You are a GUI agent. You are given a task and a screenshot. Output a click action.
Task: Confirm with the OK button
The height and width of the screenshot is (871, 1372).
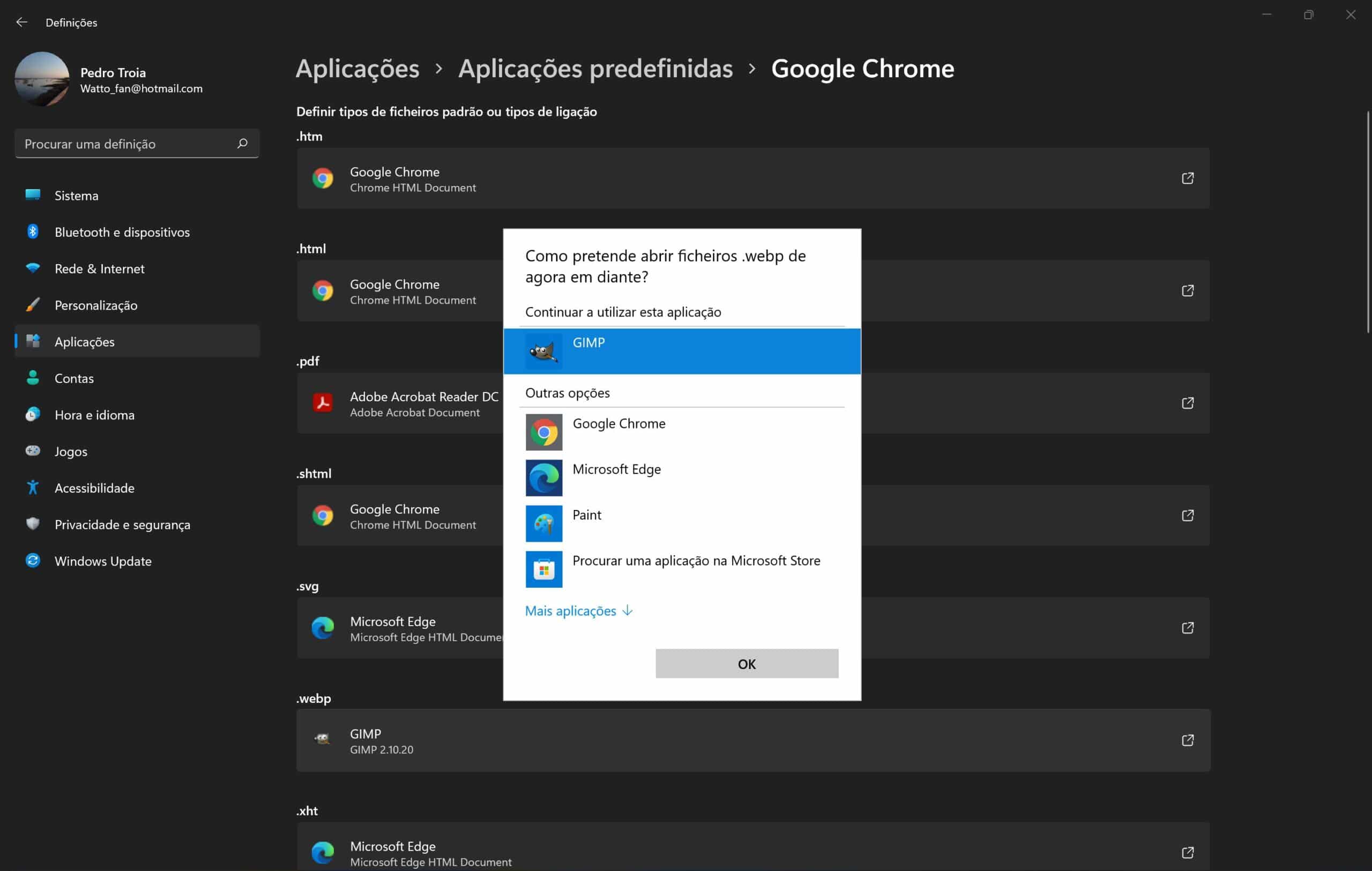(x=747, y=664)
